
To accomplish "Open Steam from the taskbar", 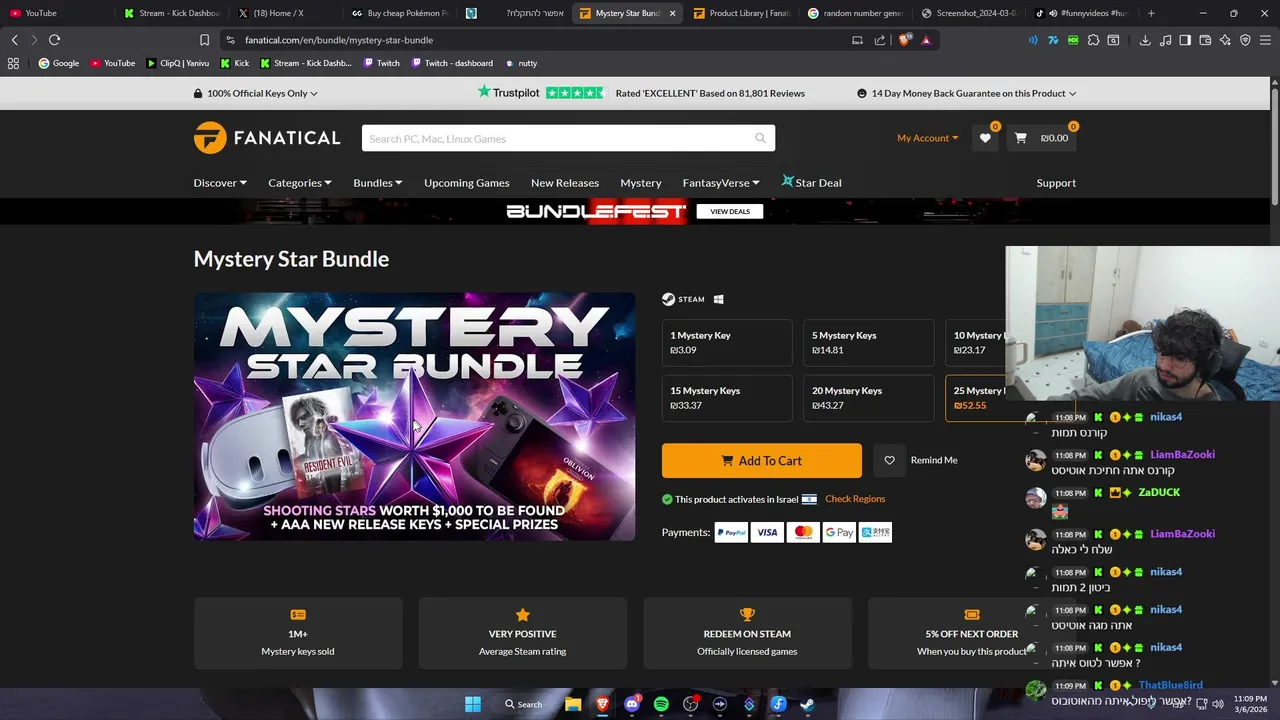I will click(807, 704).
